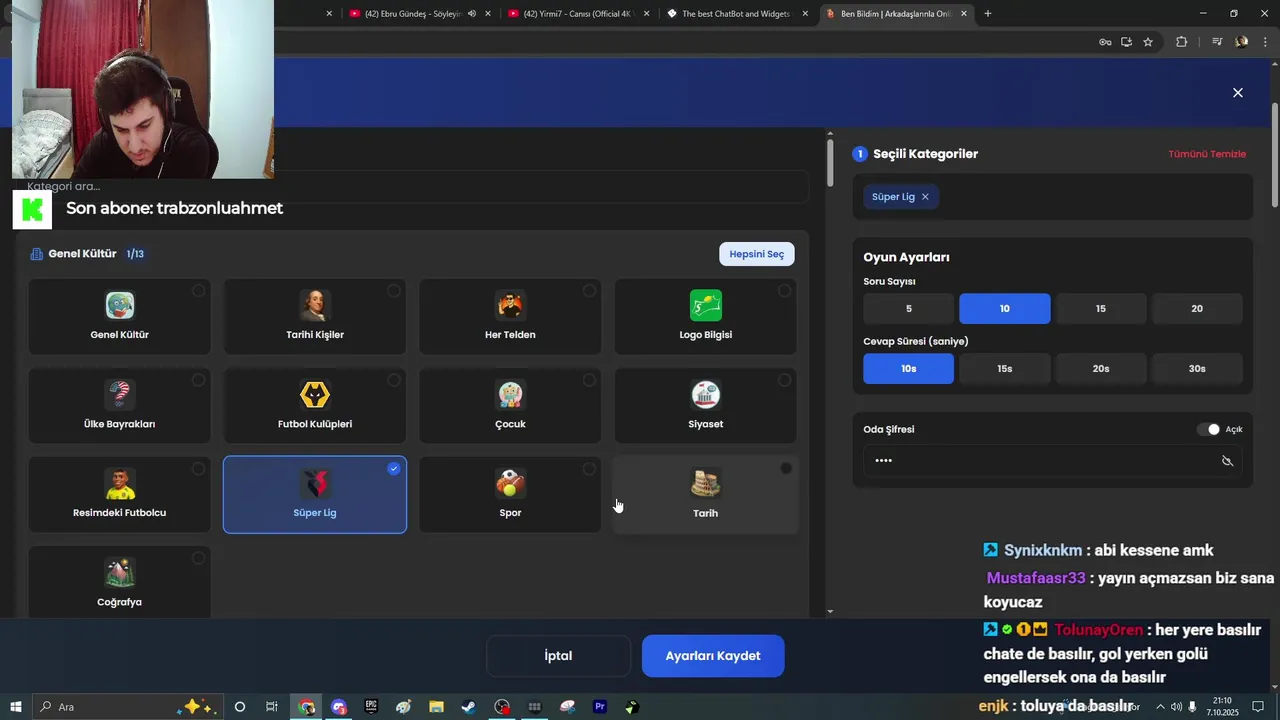Select the Futbol Kulüpleri wolf logo
The image size is (1280, 720).
point(315,394)
